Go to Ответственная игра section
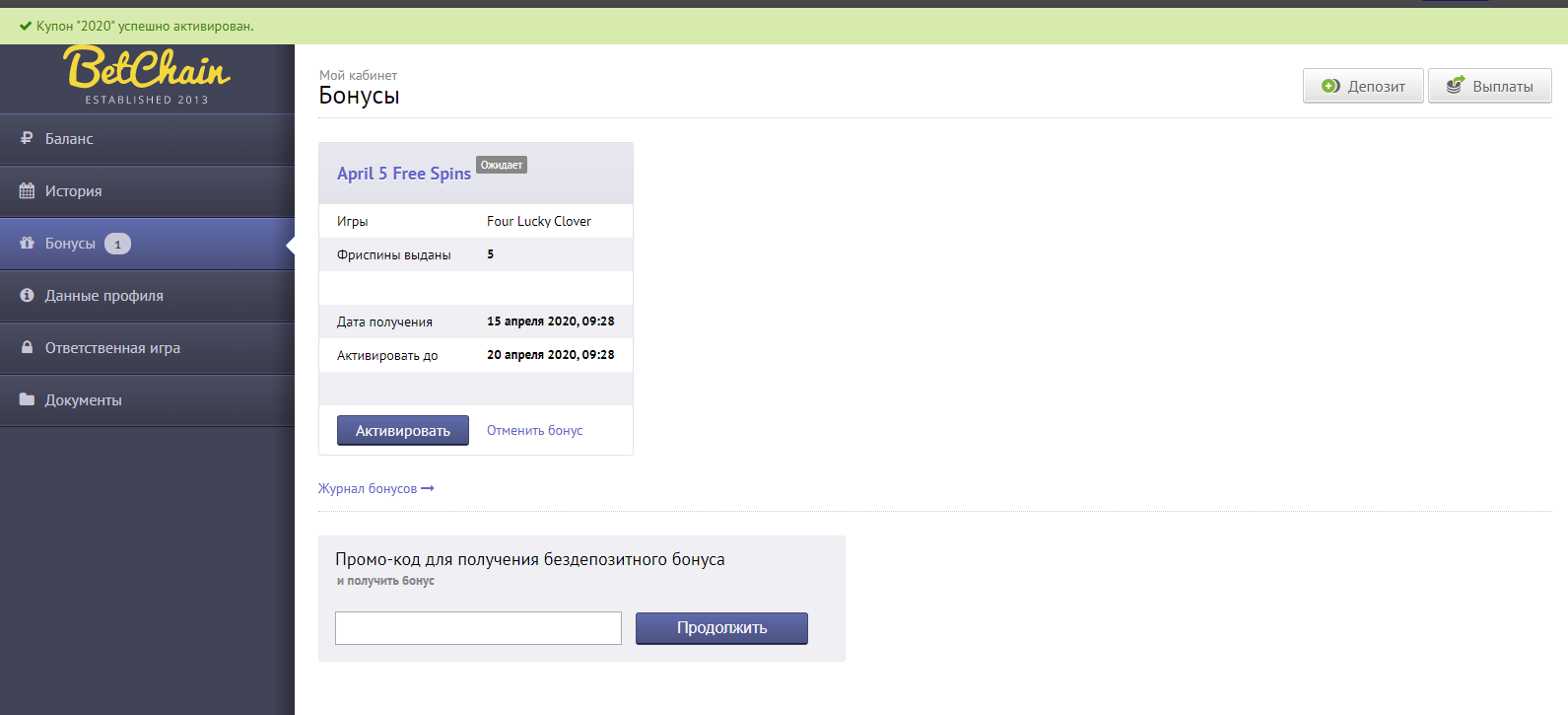The height and width of the screenshot is (715, 1568). click(x=147, y=348)
